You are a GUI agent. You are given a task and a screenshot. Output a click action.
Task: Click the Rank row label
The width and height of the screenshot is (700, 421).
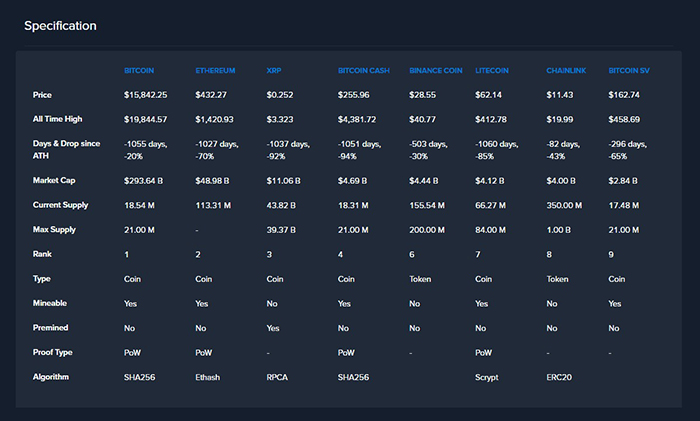click(42, 254)
